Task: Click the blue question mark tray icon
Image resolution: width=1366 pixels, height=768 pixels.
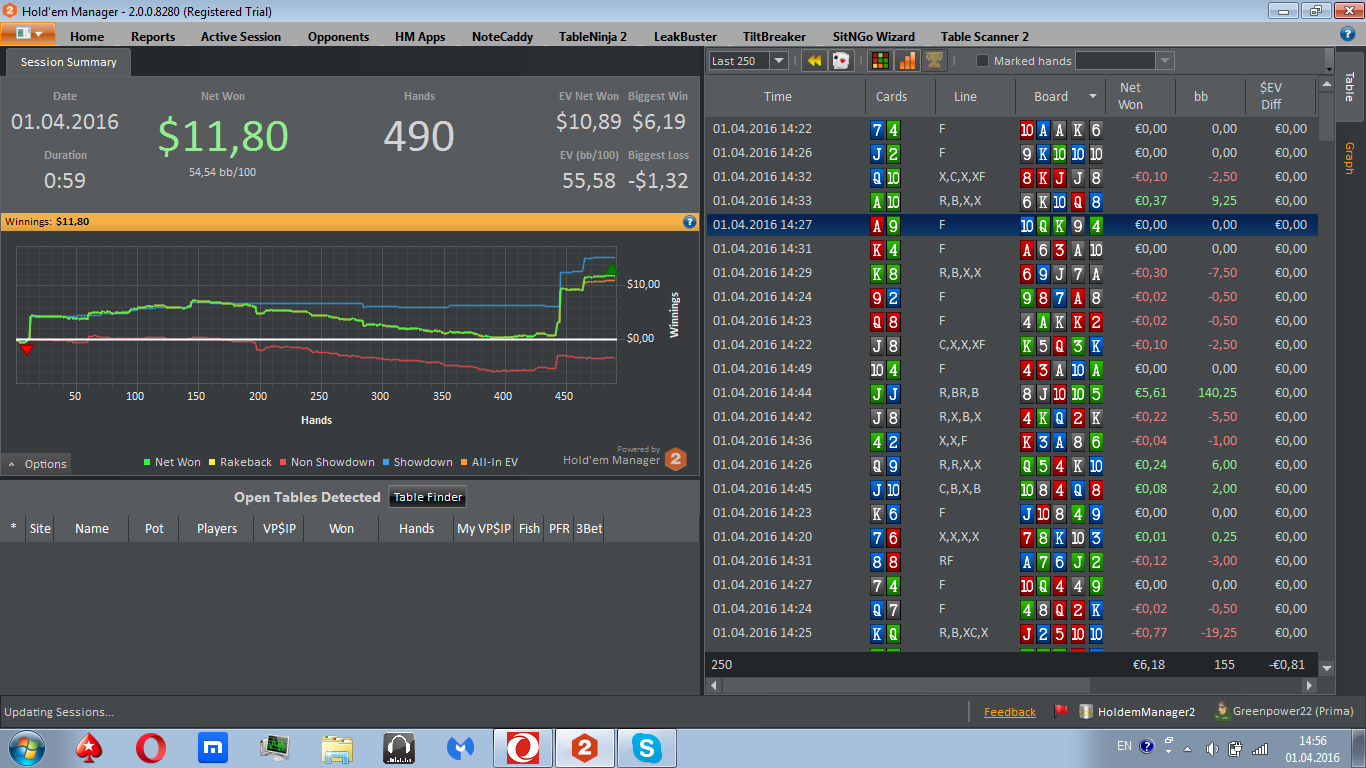Action: (1146, 746)
